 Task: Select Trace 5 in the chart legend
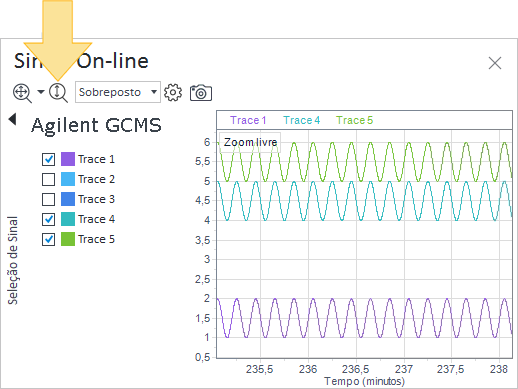pyautogui.click(x=354, y=120)
